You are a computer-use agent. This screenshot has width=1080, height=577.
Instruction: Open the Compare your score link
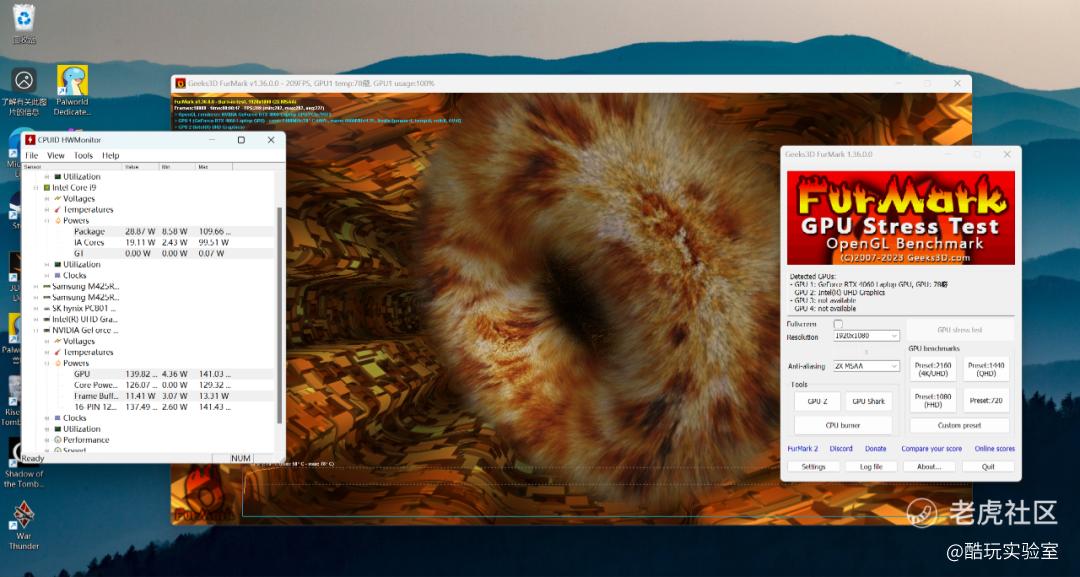(931, 449)
